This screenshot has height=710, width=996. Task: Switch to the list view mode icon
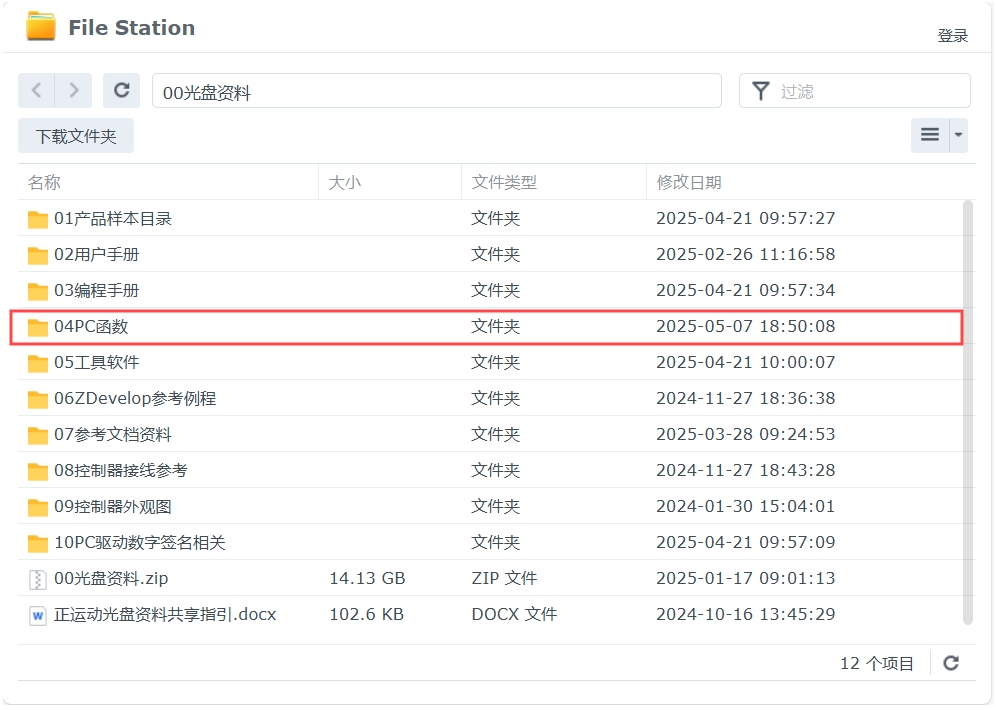tap(930, 135)
